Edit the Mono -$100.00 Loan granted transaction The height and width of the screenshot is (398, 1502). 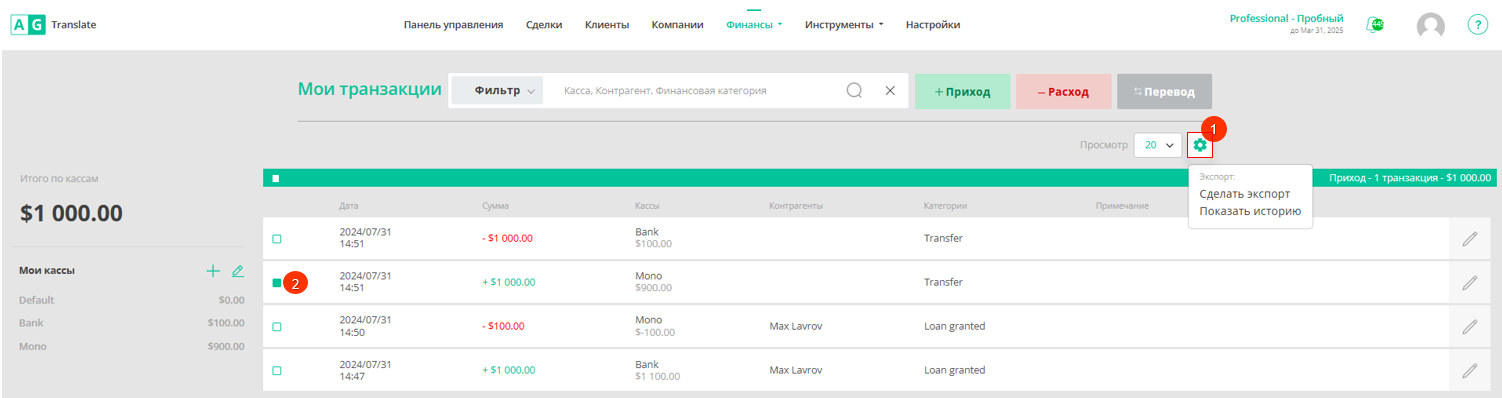[x=1469, y=326]
